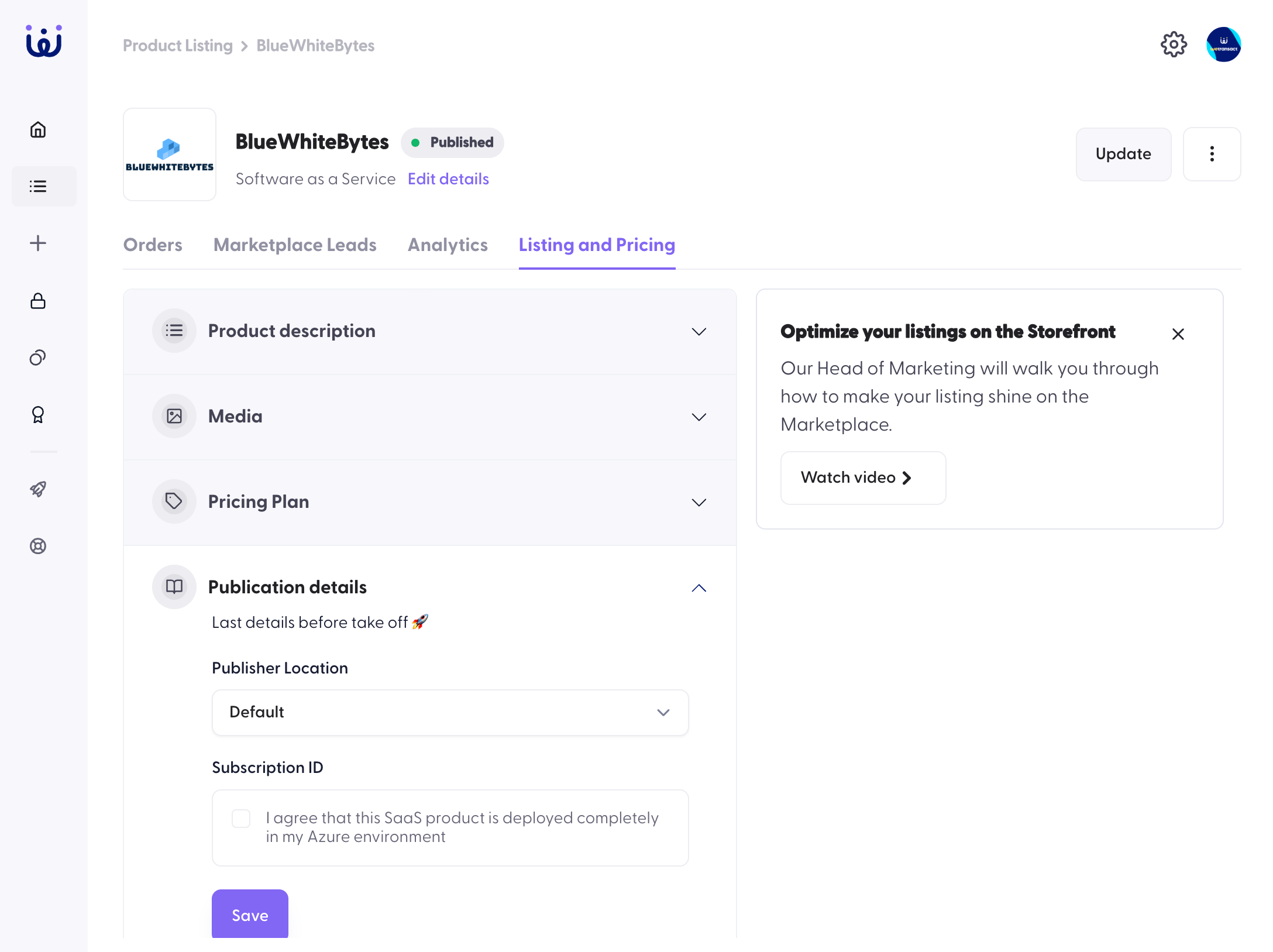Select the Listing and Pricing tab
1273x952 pixels.
[x=597, y=245]
